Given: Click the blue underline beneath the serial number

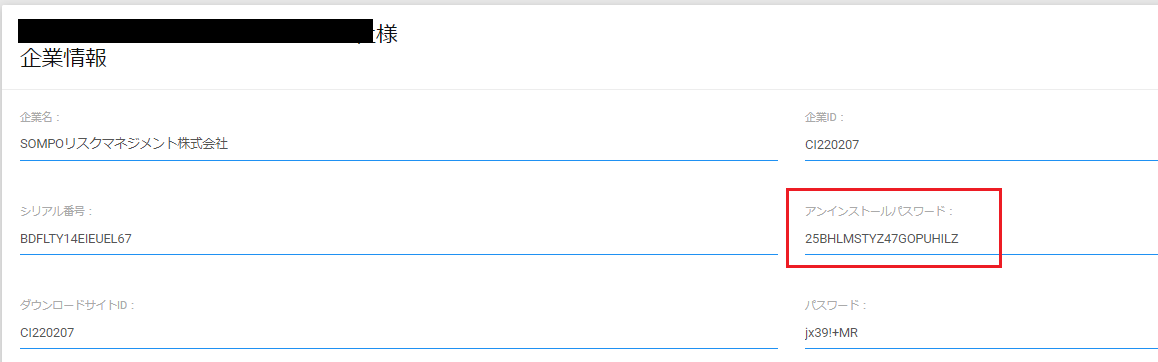Looking at the screenshot, I should tap(399, 254).
